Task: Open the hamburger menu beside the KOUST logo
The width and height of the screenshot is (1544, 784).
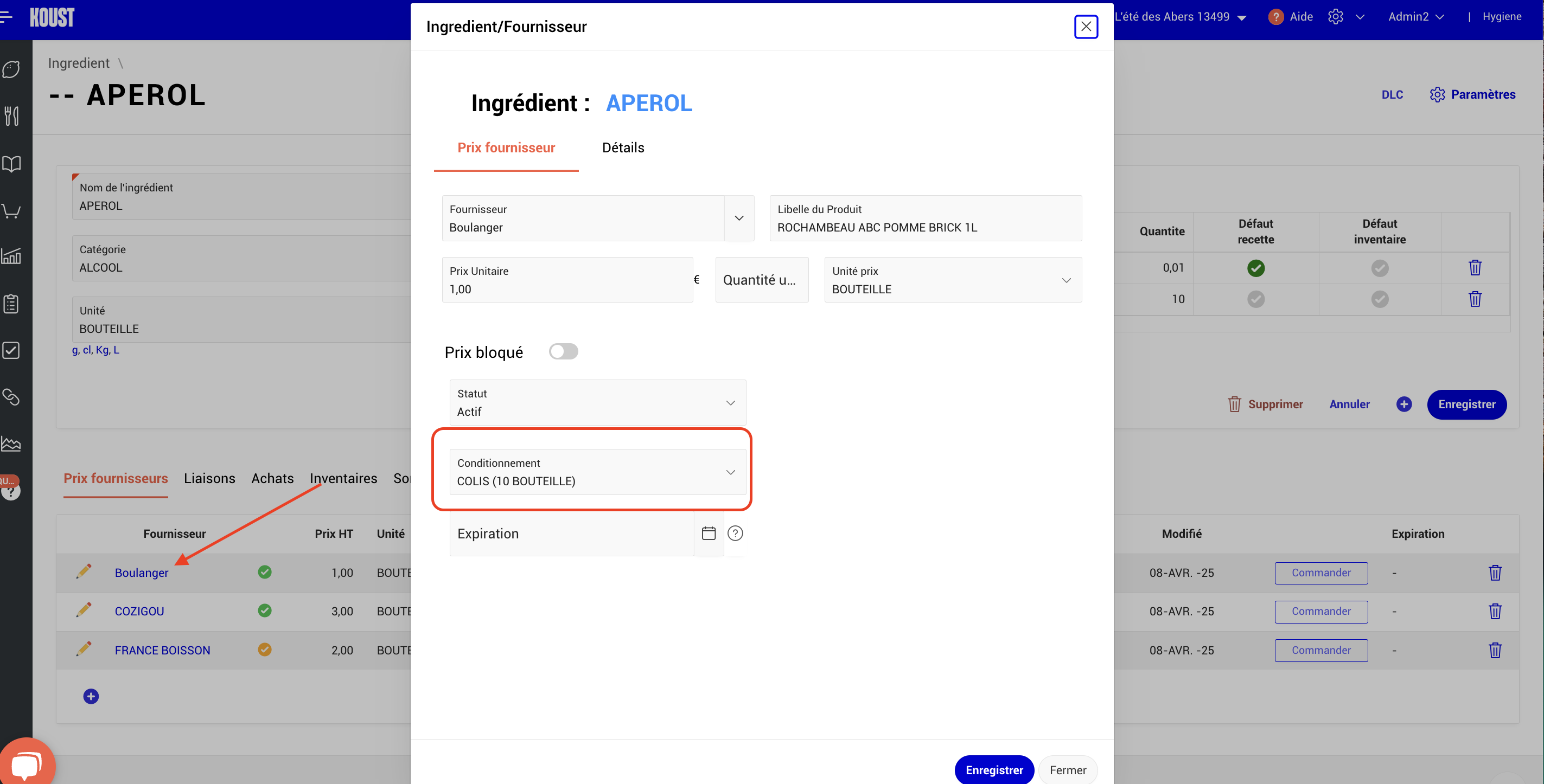Action: [x=6, y=17]
